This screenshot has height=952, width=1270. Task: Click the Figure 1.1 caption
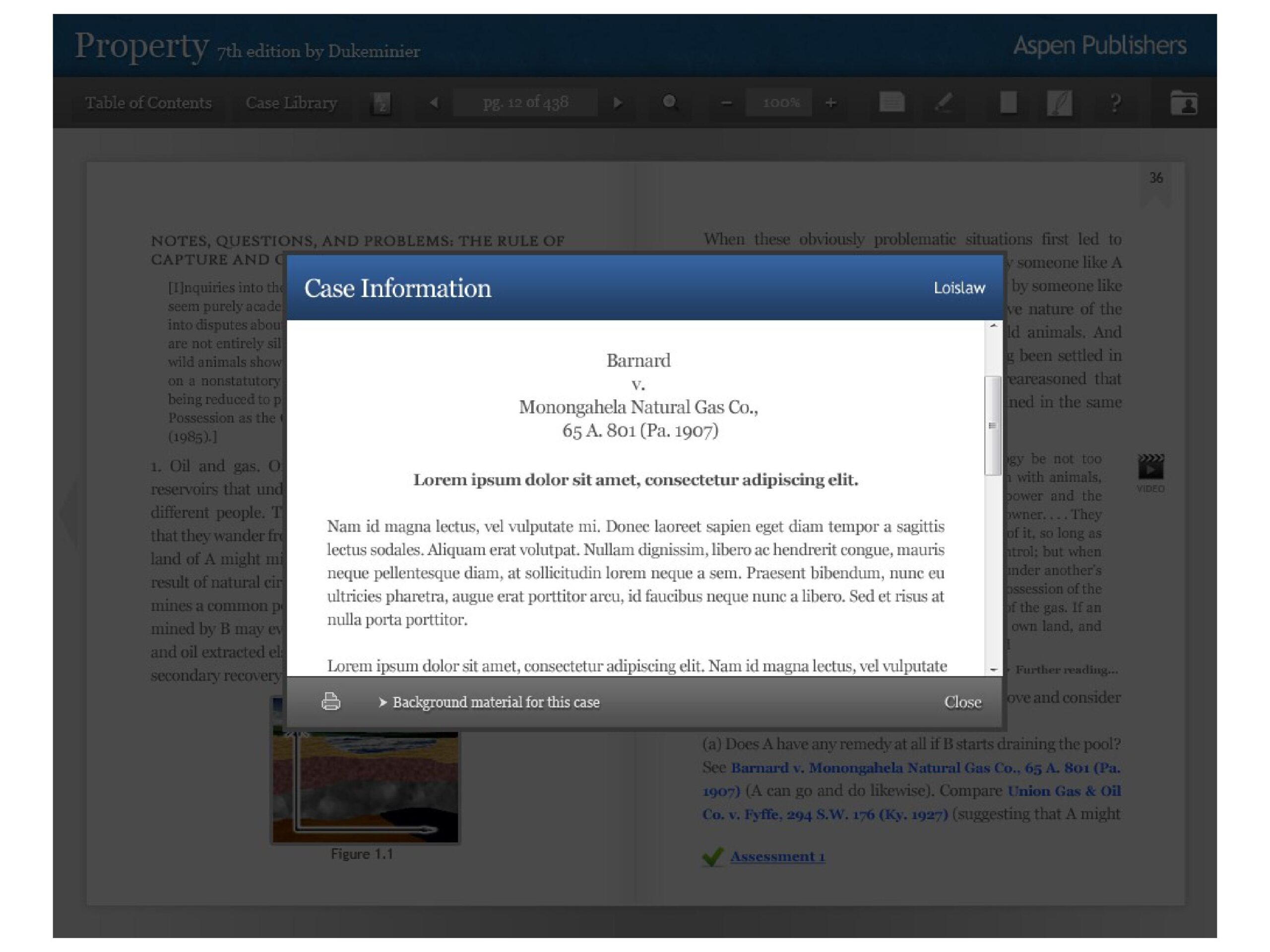(362, 854)
